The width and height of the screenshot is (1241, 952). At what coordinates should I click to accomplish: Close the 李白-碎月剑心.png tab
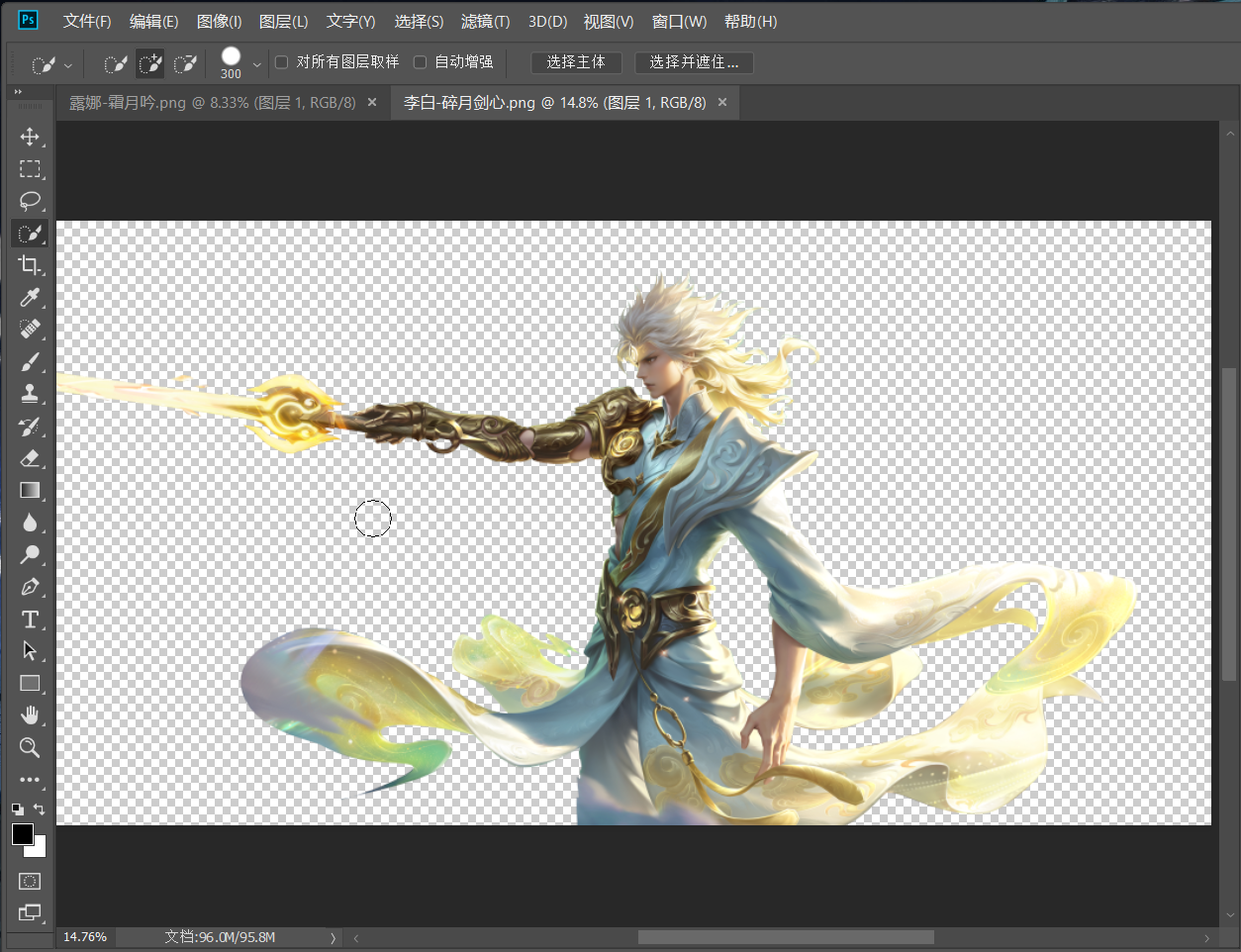[722, 102]
